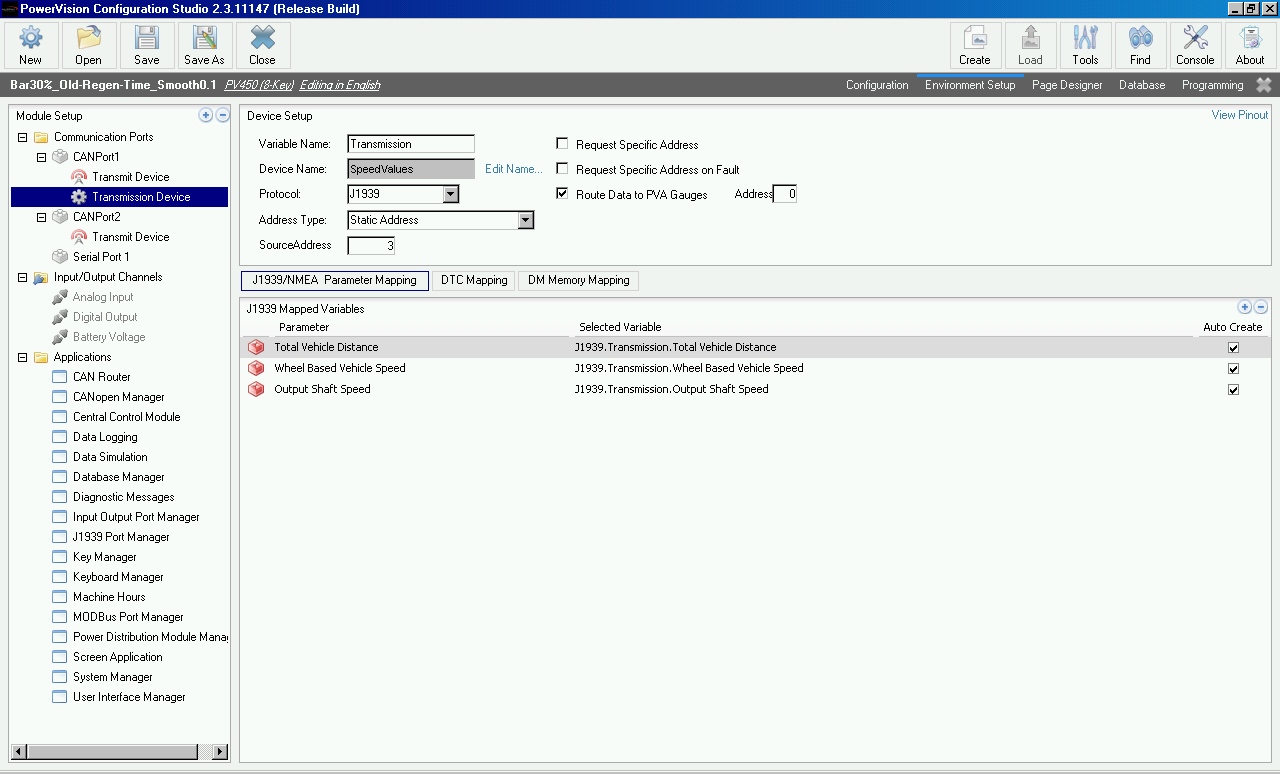Screen dimensions: 1280x774
Task: Switch to the Configuration tab
Action: 877,85
